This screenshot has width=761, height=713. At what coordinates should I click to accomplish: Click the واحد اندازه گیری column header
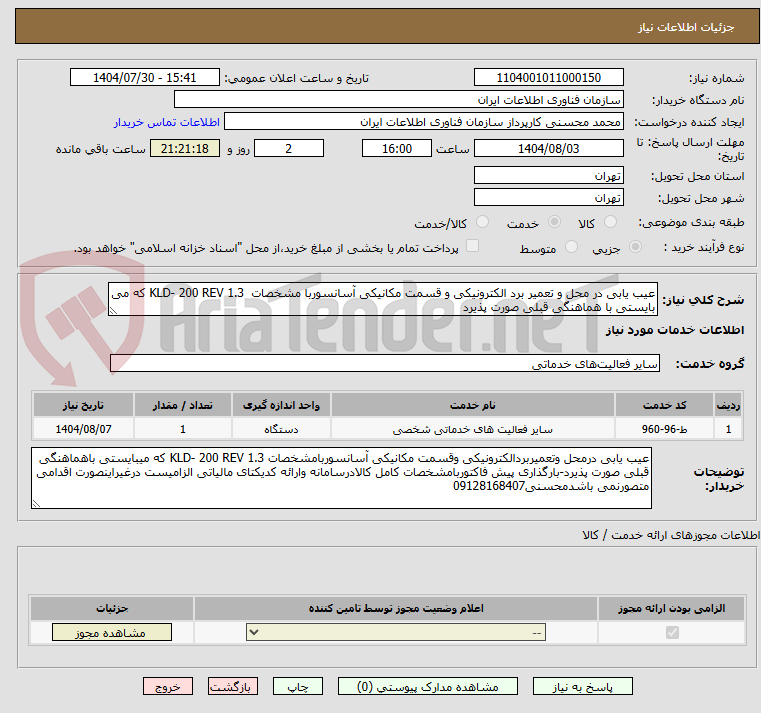(281, 405)
